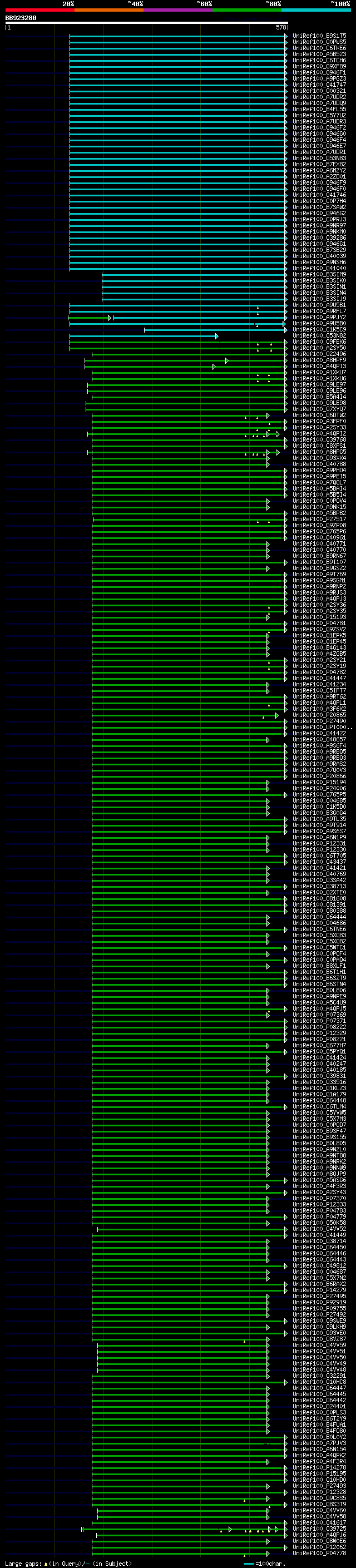
Task: Click the BB923280 query sequence label
Action: pyautogui.click(x=21, y=18)
